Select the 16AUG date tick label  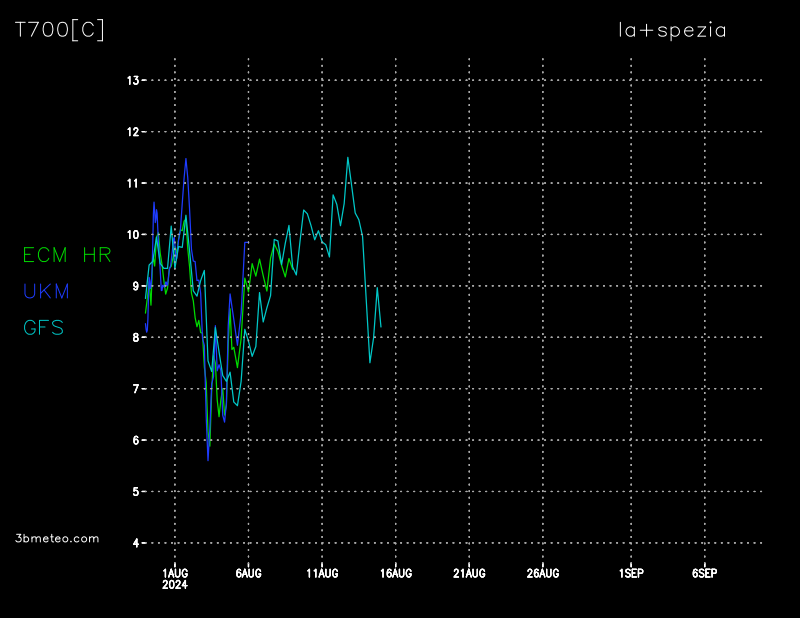pyautogui.click(x=396, y=573)
